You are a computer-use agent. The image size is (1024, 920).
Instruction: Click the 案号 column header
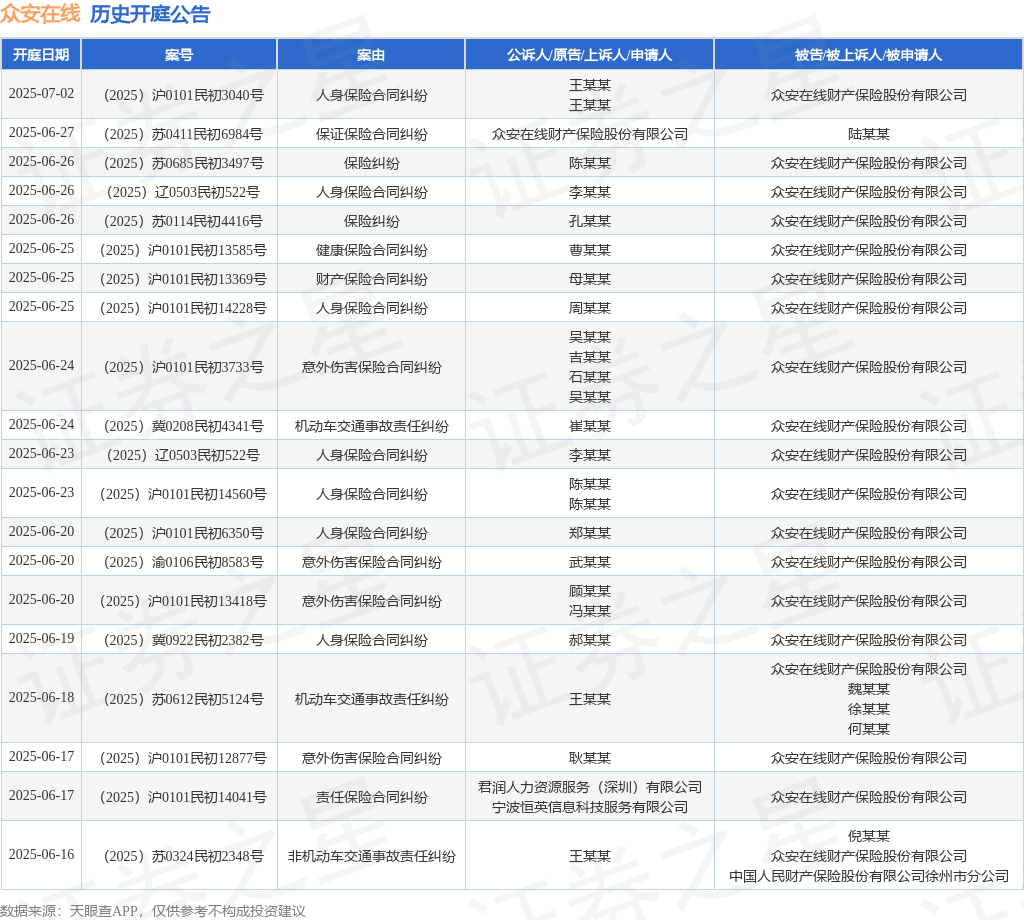pyautogui.click(x=179, y=55)
